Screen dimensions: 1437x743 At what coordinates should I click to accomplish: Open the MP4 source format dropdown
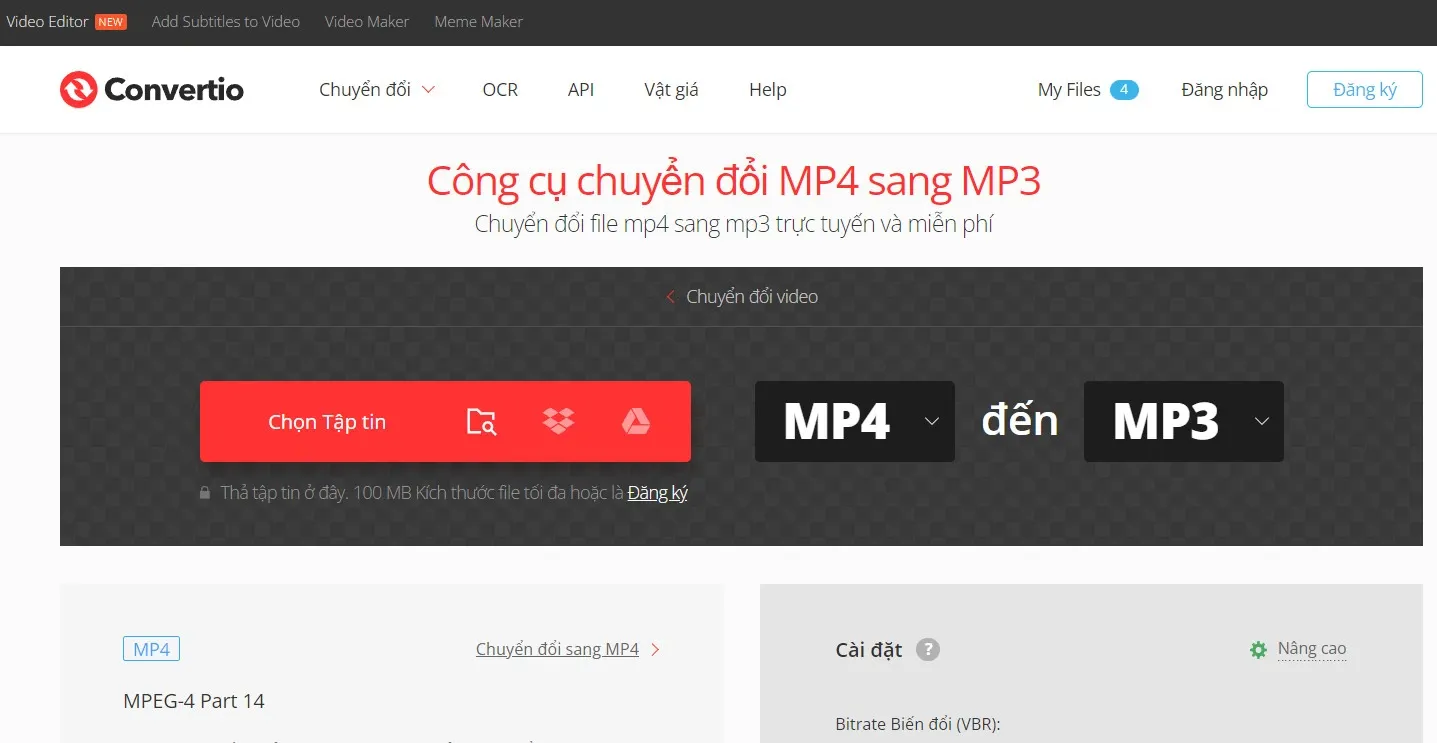tap(855, 421)
